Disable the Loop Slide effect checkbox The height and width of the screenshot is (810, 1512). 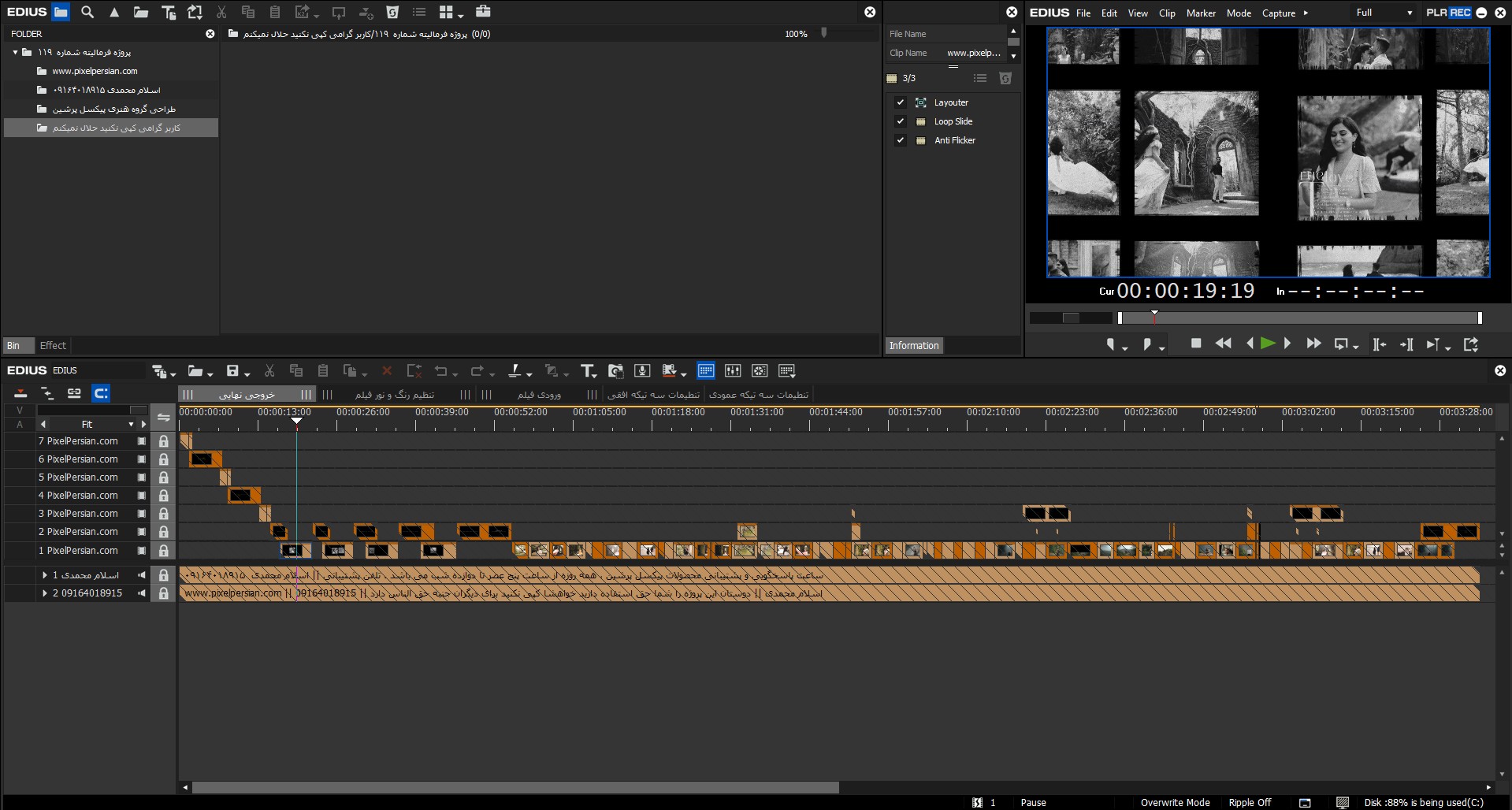(x=900, y=121)
